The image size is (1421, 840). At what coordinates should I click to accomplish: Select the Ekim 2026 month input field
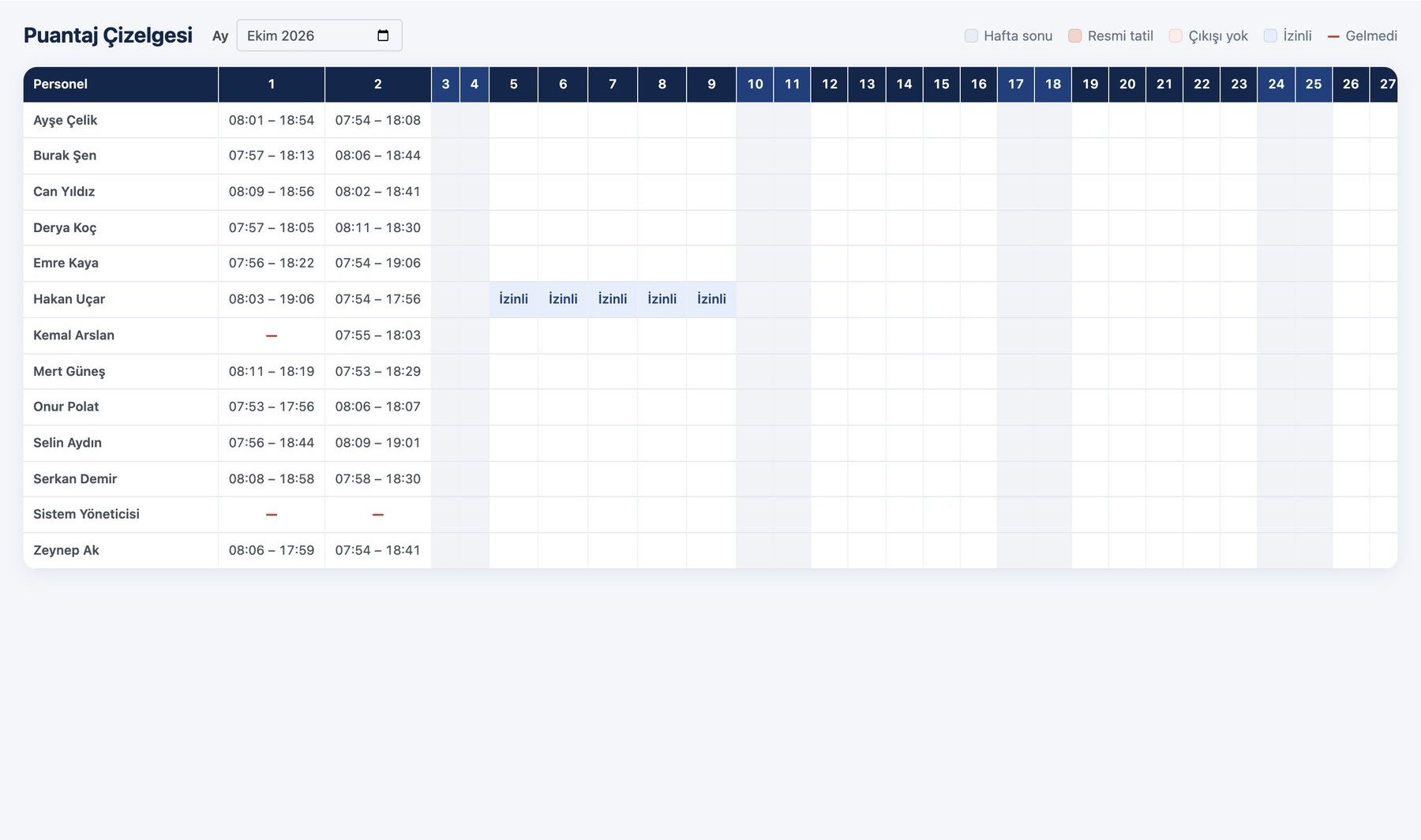point(319,36)
